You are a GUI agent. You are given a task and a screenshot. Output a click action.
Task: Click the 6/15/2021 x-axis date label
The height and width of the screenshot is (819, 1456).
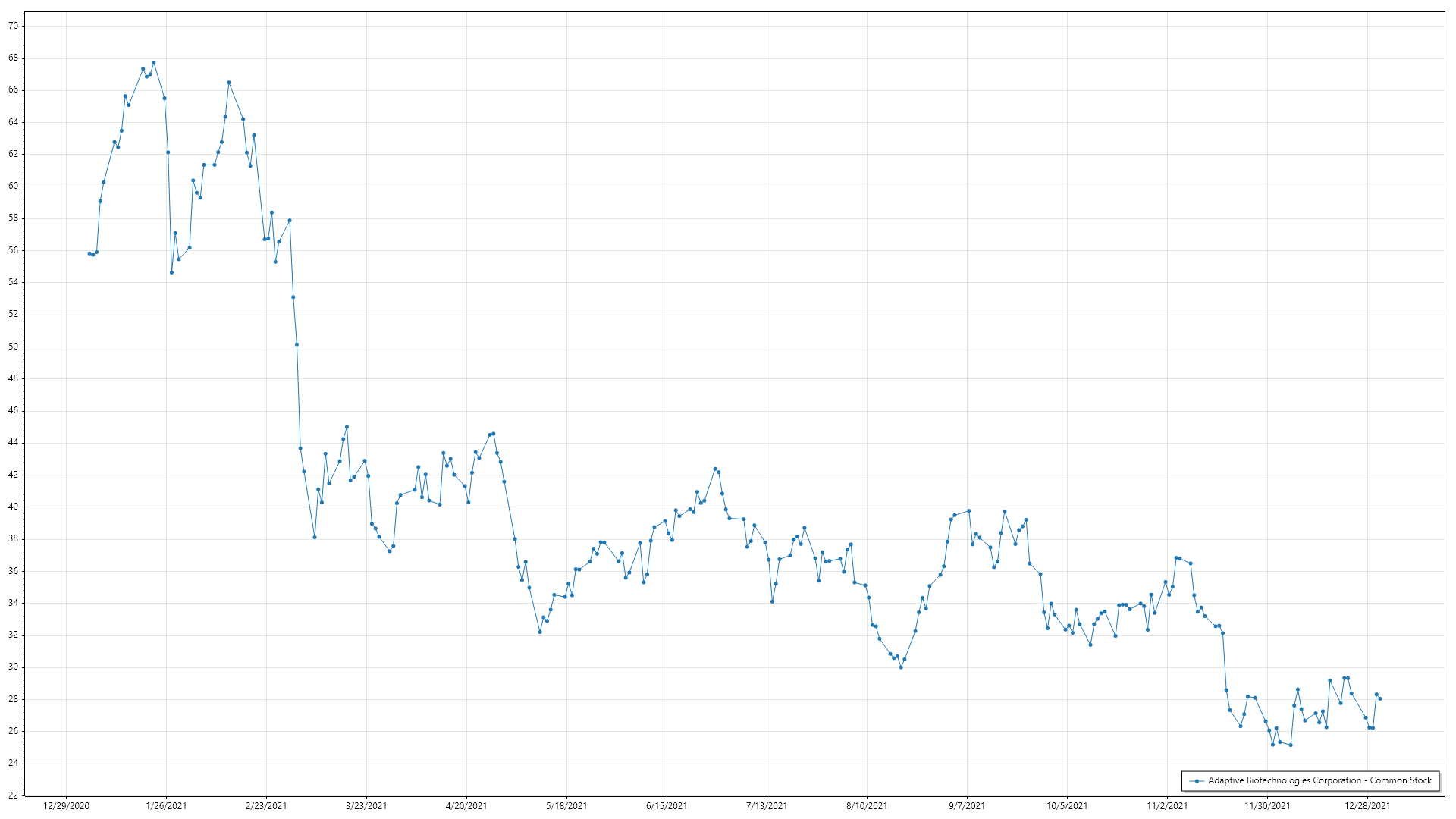point(667,805)
